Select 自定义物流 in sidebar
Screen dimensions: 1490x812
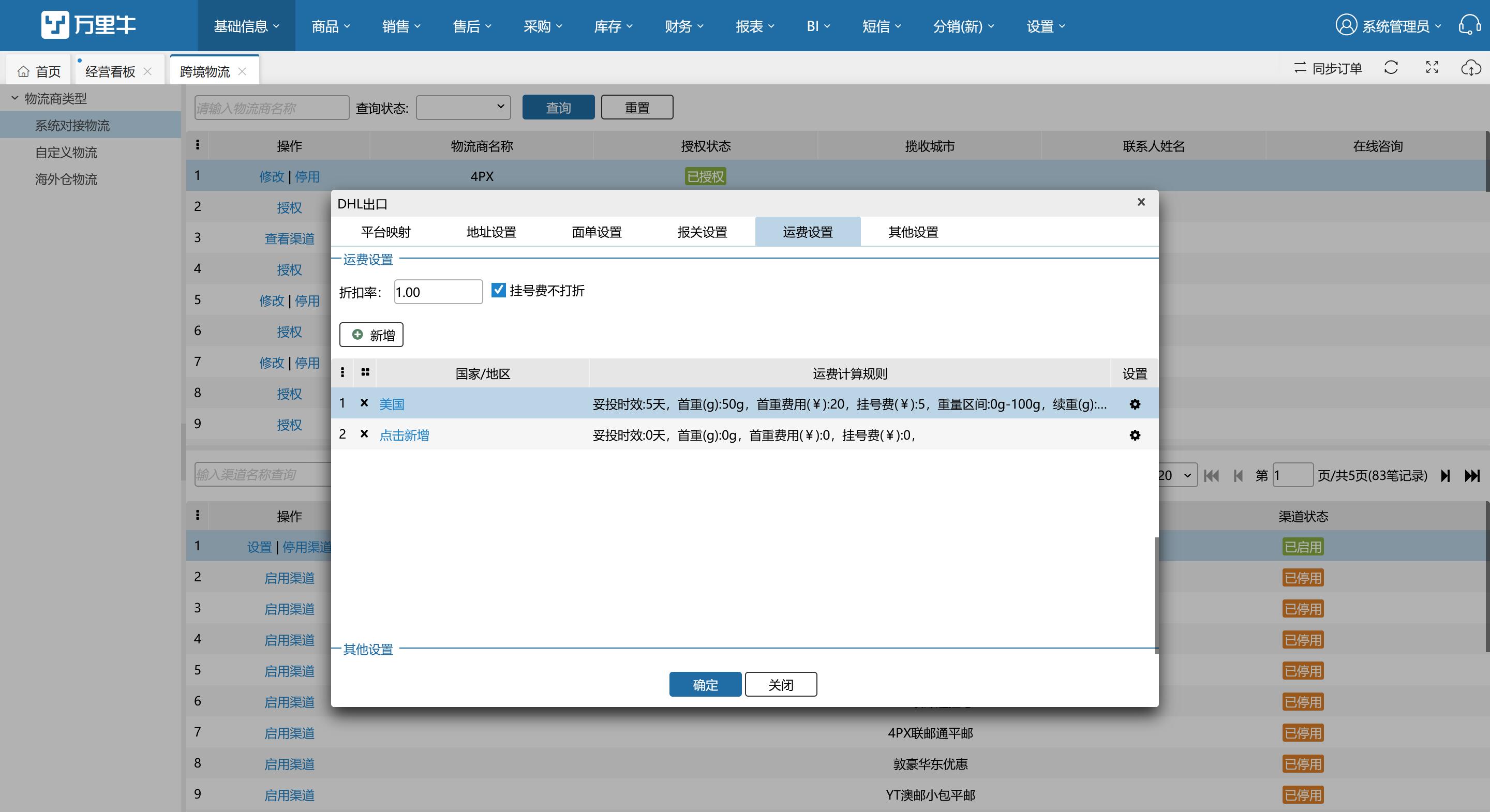66,152
